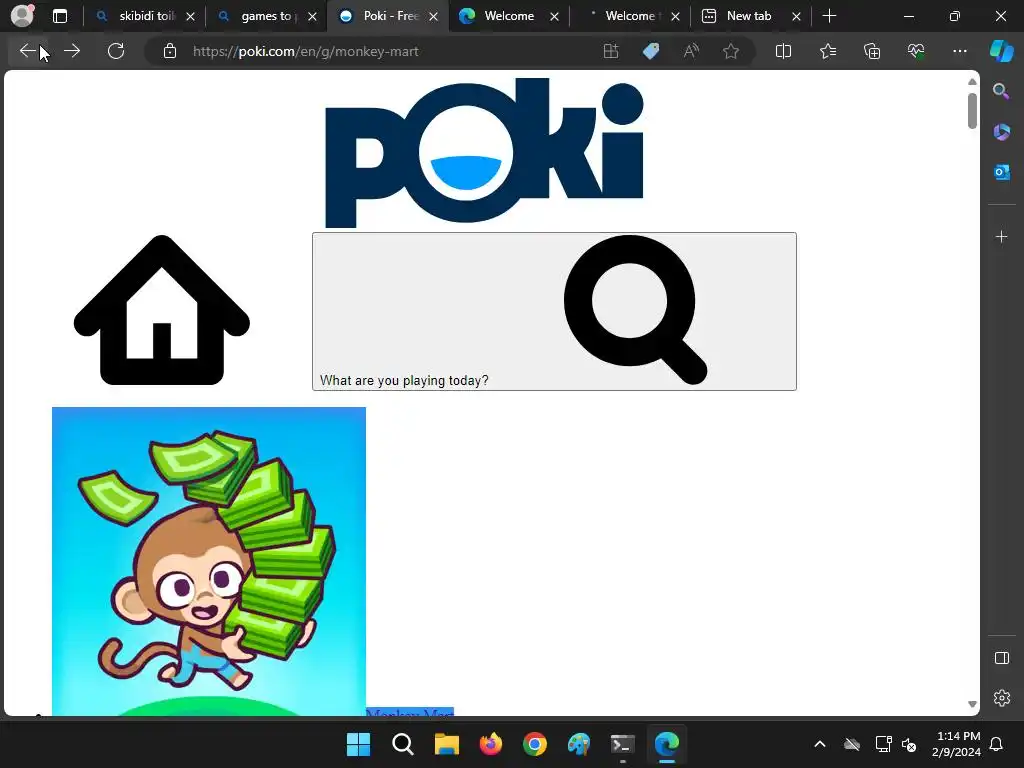Click the browser Forward arrow
The image size is (1024, 768).
72,51
